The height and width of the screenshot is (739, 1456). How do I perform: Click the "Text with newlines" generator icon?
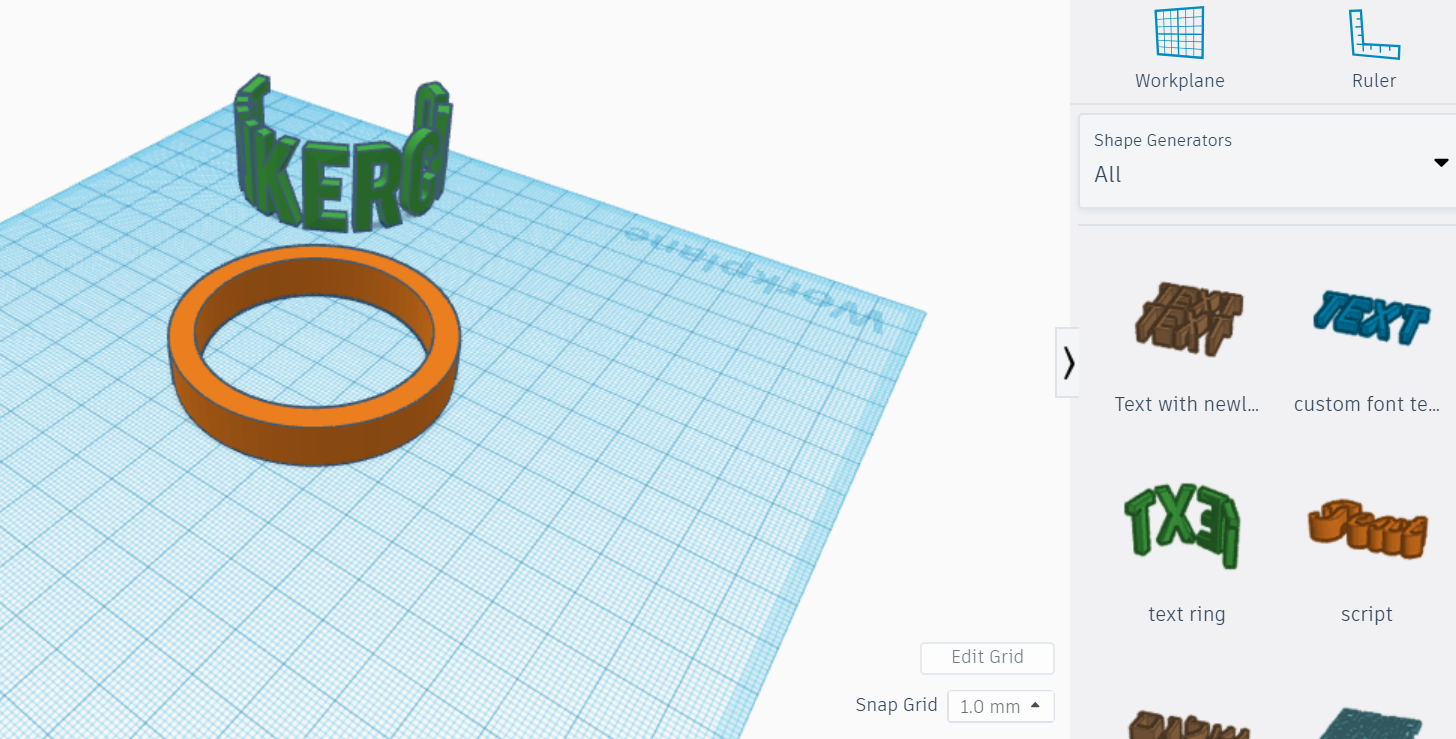[1186, 318]
